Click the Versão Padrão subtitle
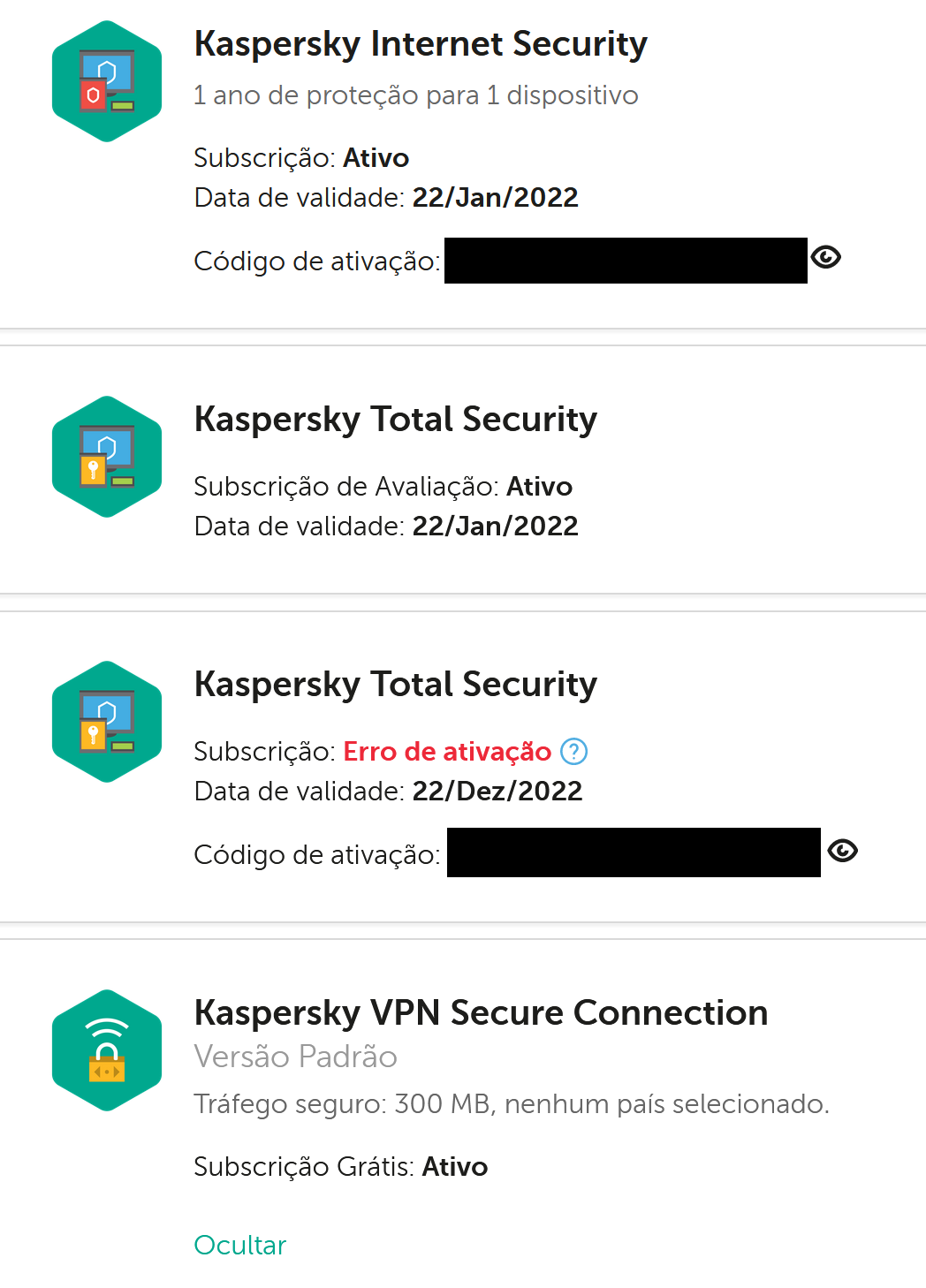This screenshot has width=926, height=1288. [296, 1057]
